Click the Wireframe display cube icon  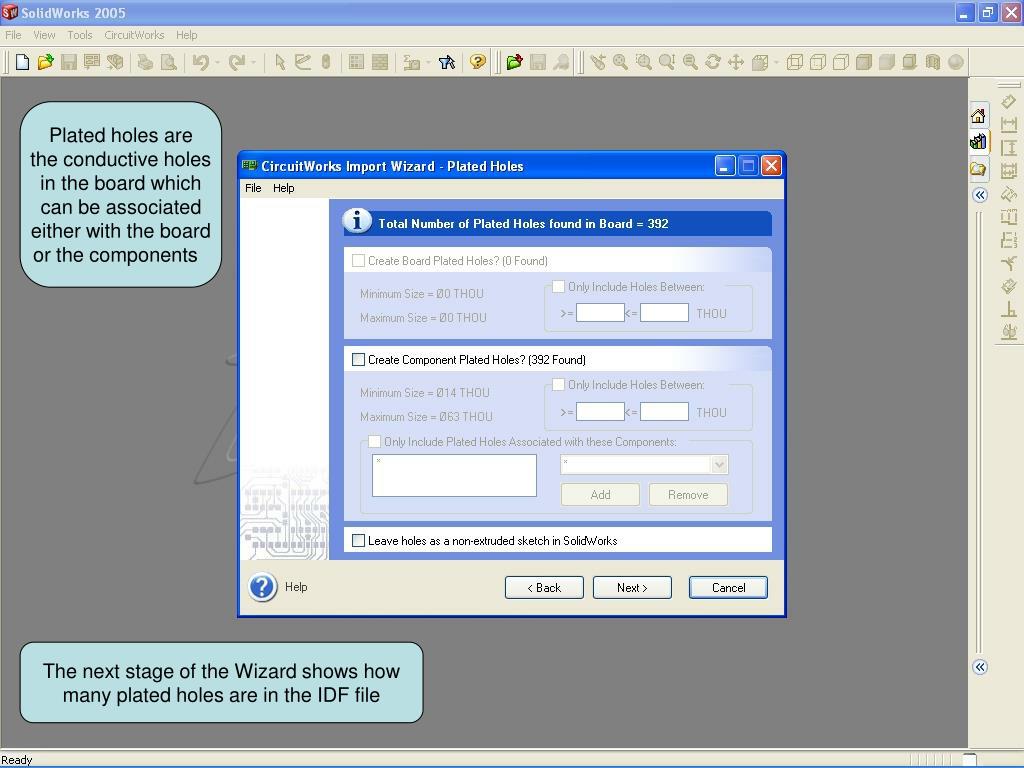click(795, 62)
